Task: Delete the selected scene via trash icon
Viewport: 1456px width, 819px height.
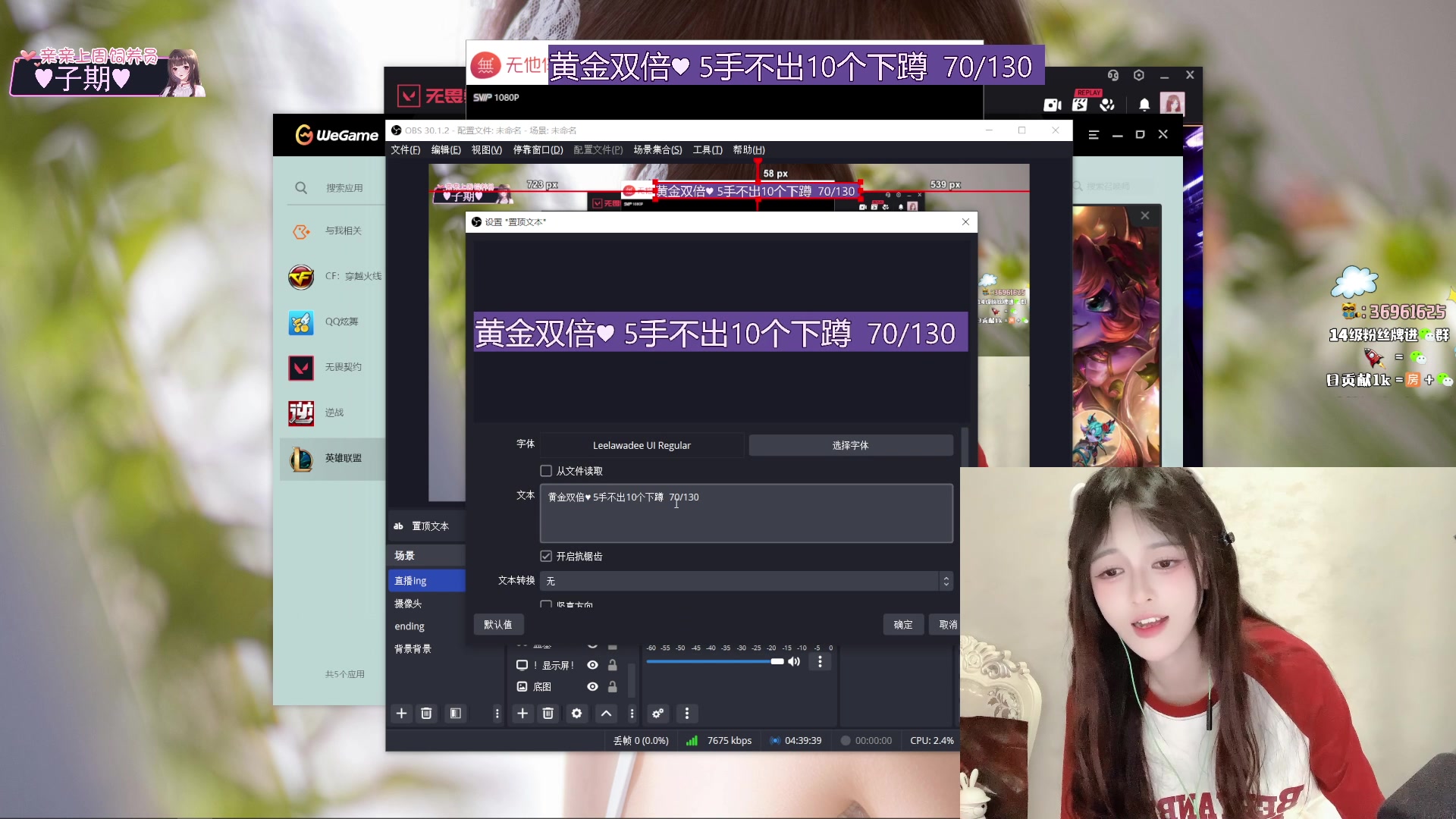Action: click(x=426, y=713)
